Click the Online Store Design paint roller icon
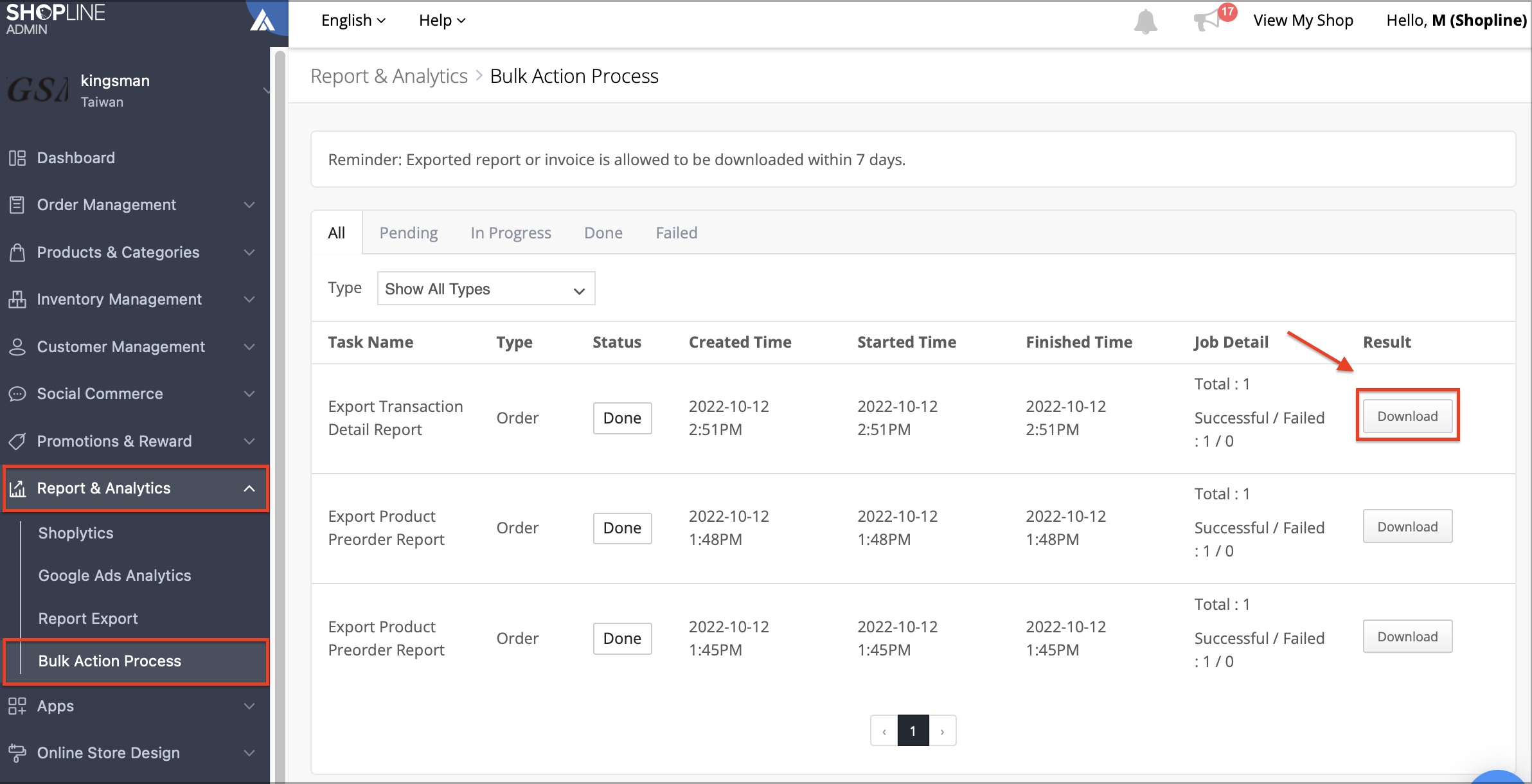Viewport: 1532px width, 784px height. pos(17,753)
